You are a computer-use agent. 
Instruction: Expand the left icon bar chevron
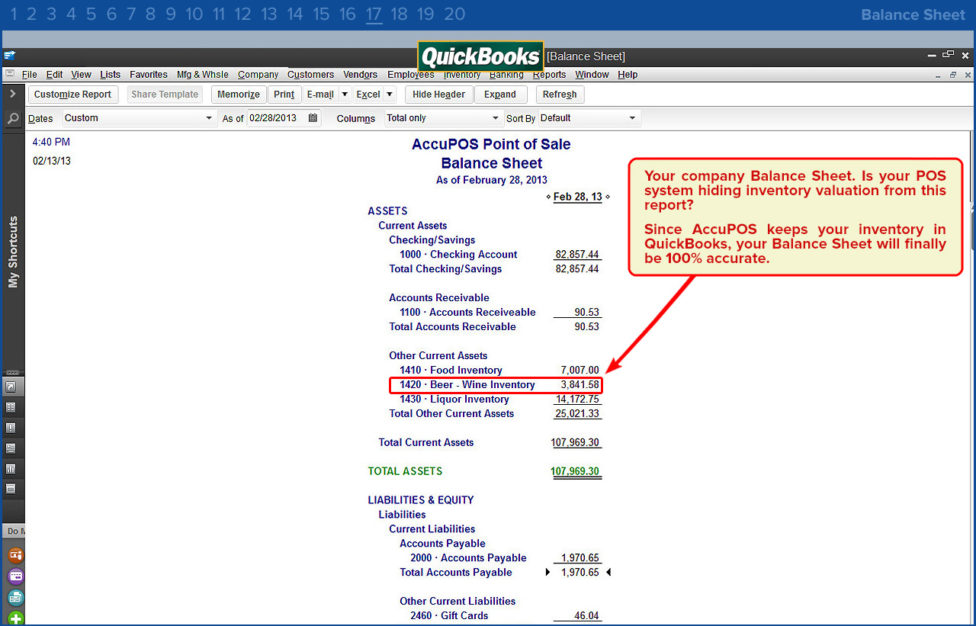(x=12, y=94)
